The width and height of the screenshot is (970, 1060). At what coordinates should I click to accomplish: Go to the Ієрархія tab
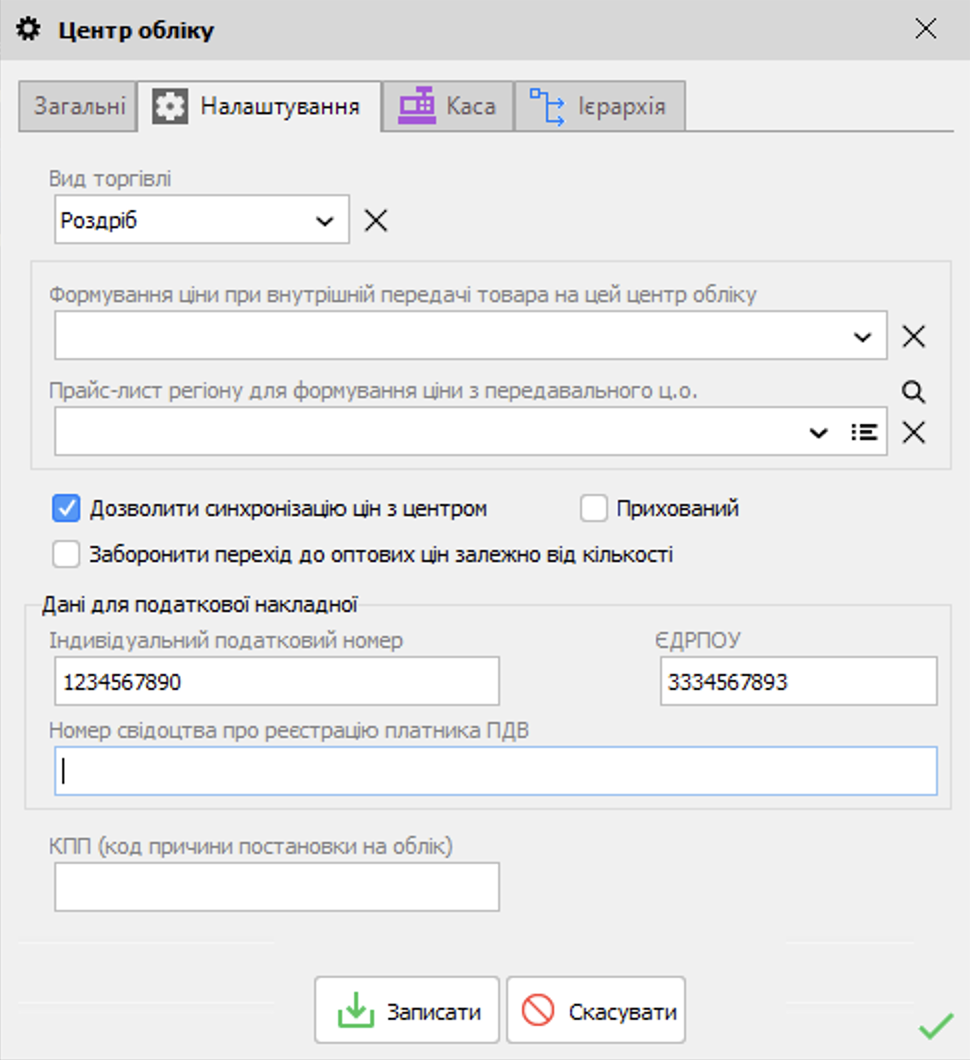(x=600, y=106)
